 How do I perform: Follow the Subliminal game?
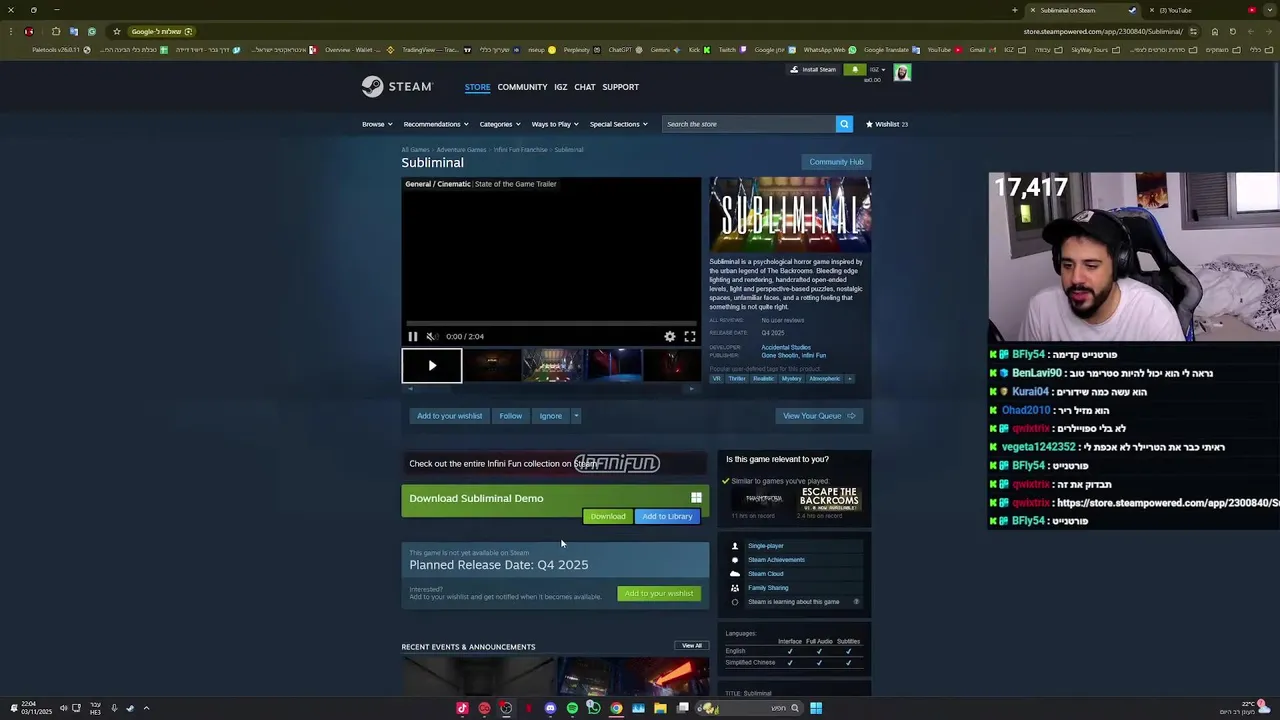coord(511,416)
